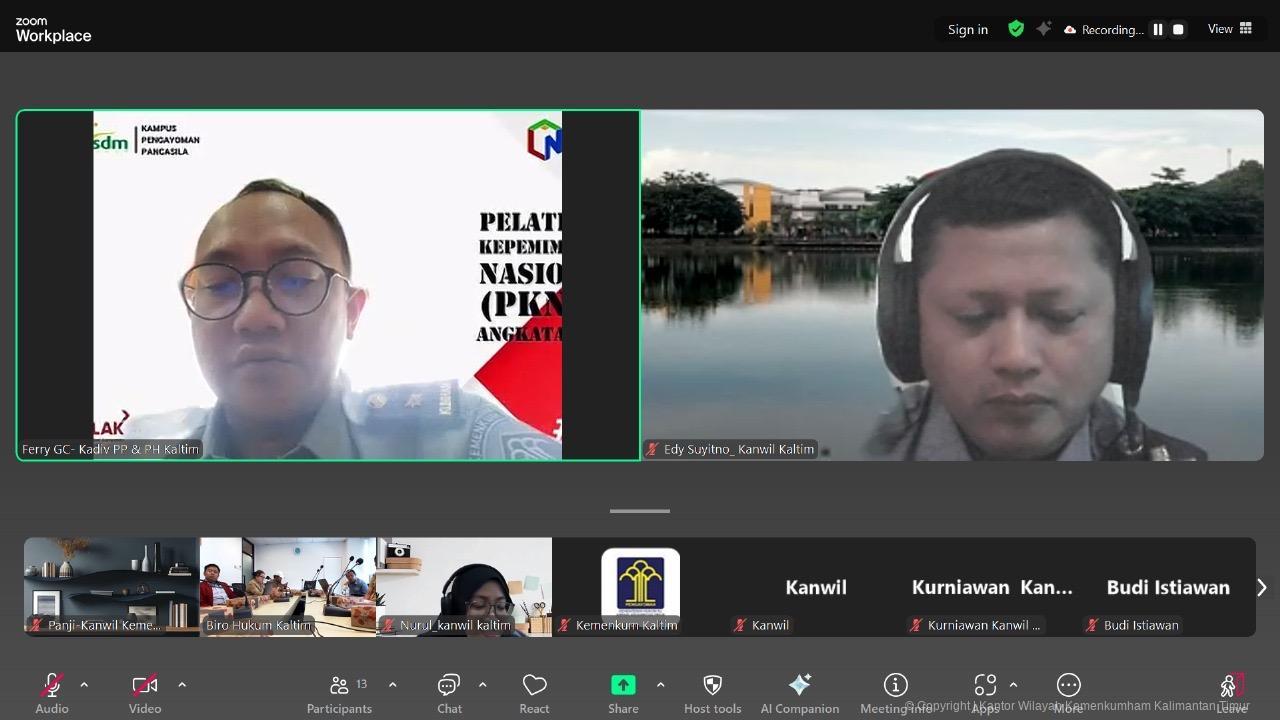Expand the audio options arrow
Image resolution: width=1280 pixels, height=720 pixels.
84,685
